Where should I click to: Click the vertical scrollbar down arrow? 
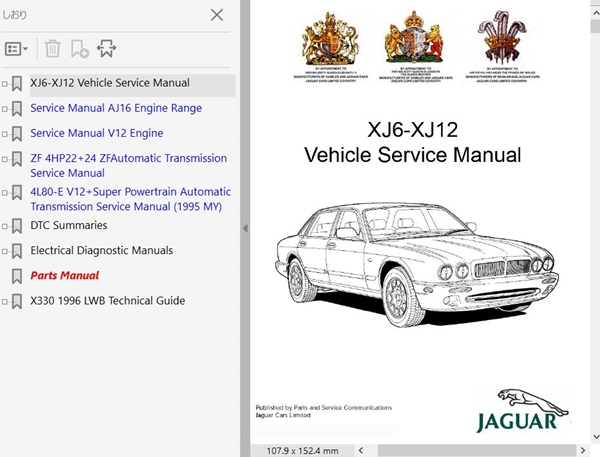pyautogui.click(x=595, y=436)
